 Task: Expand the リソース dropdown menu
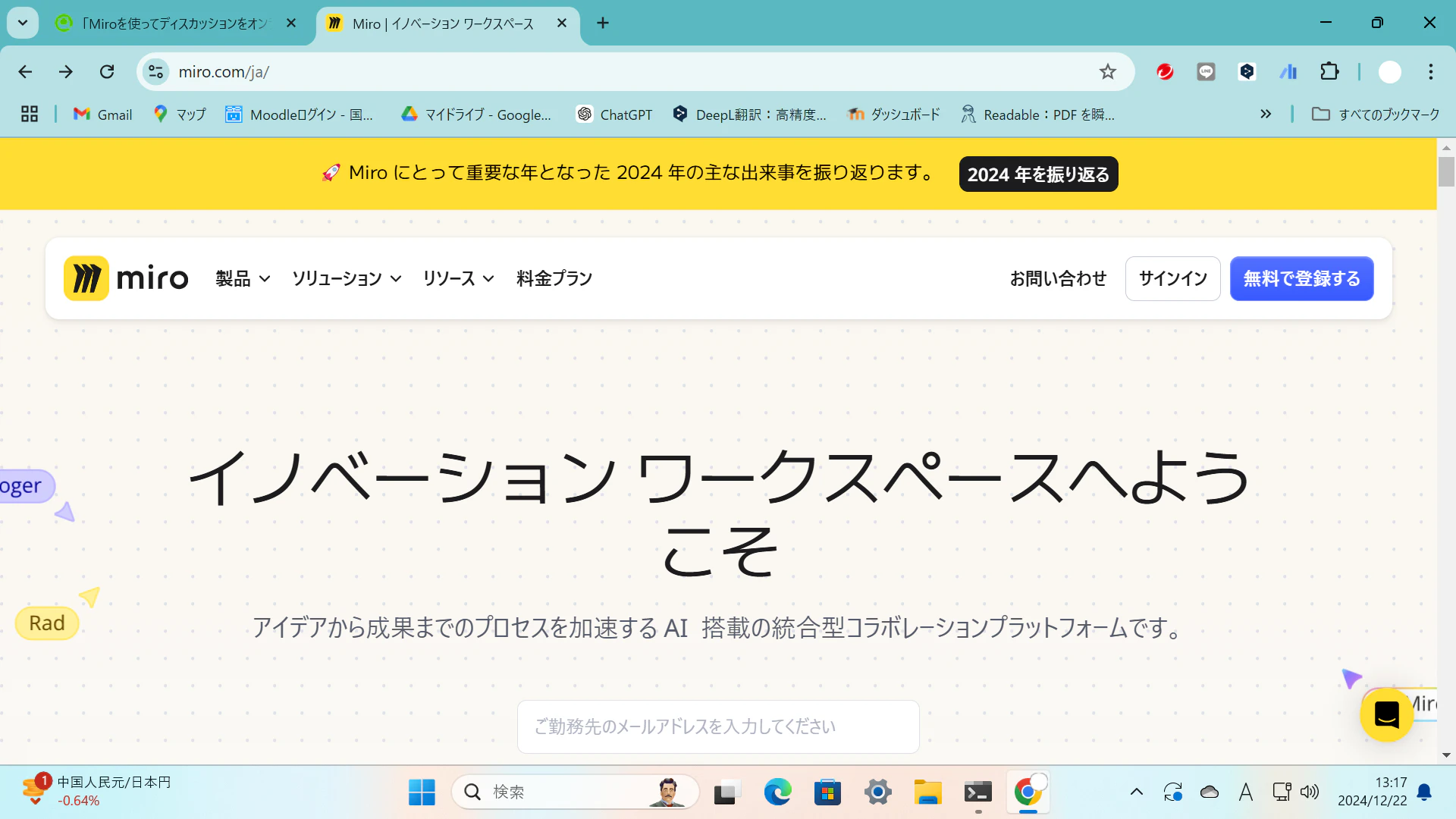coord(458,278)
